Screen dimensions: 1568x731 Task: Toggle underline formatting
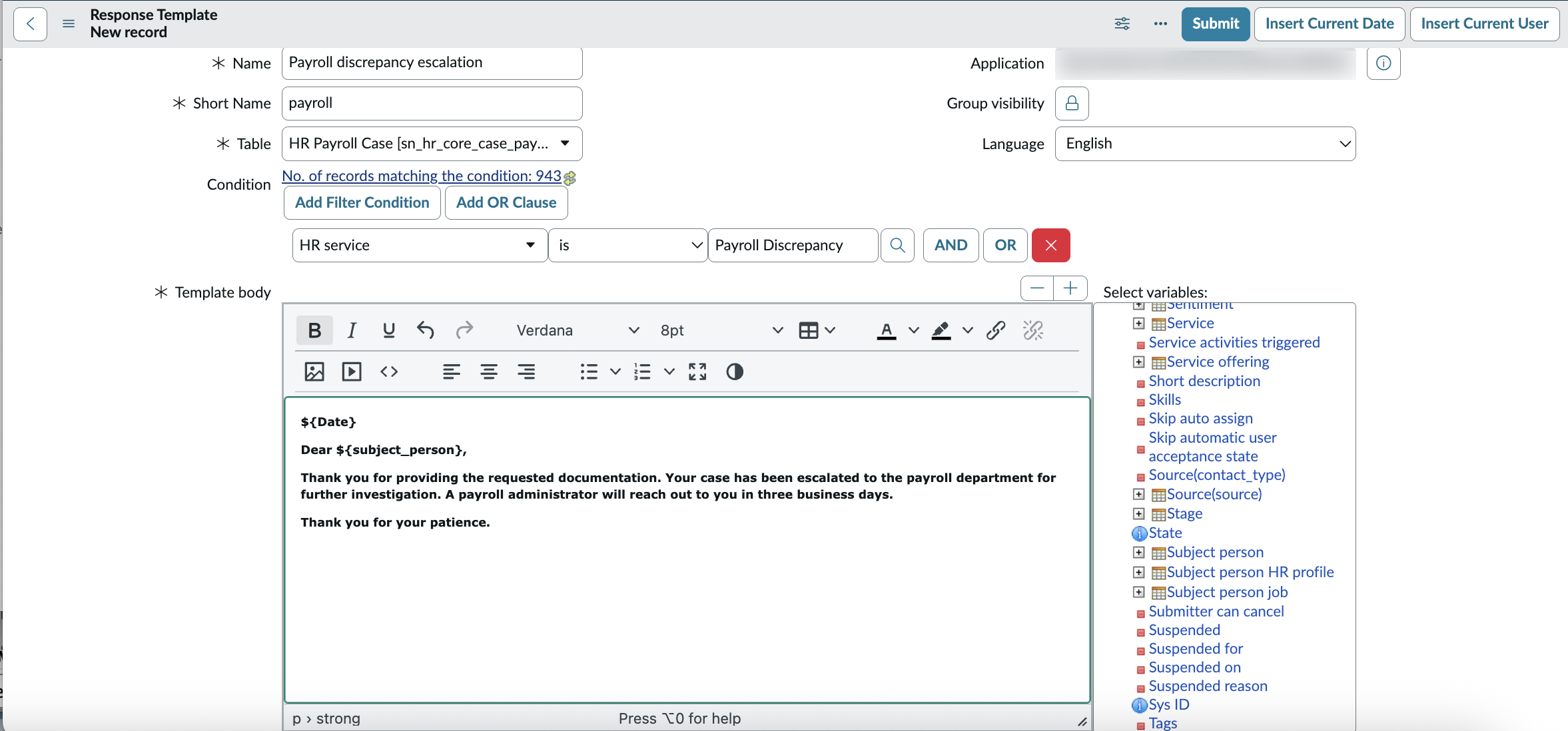[389, 330]
